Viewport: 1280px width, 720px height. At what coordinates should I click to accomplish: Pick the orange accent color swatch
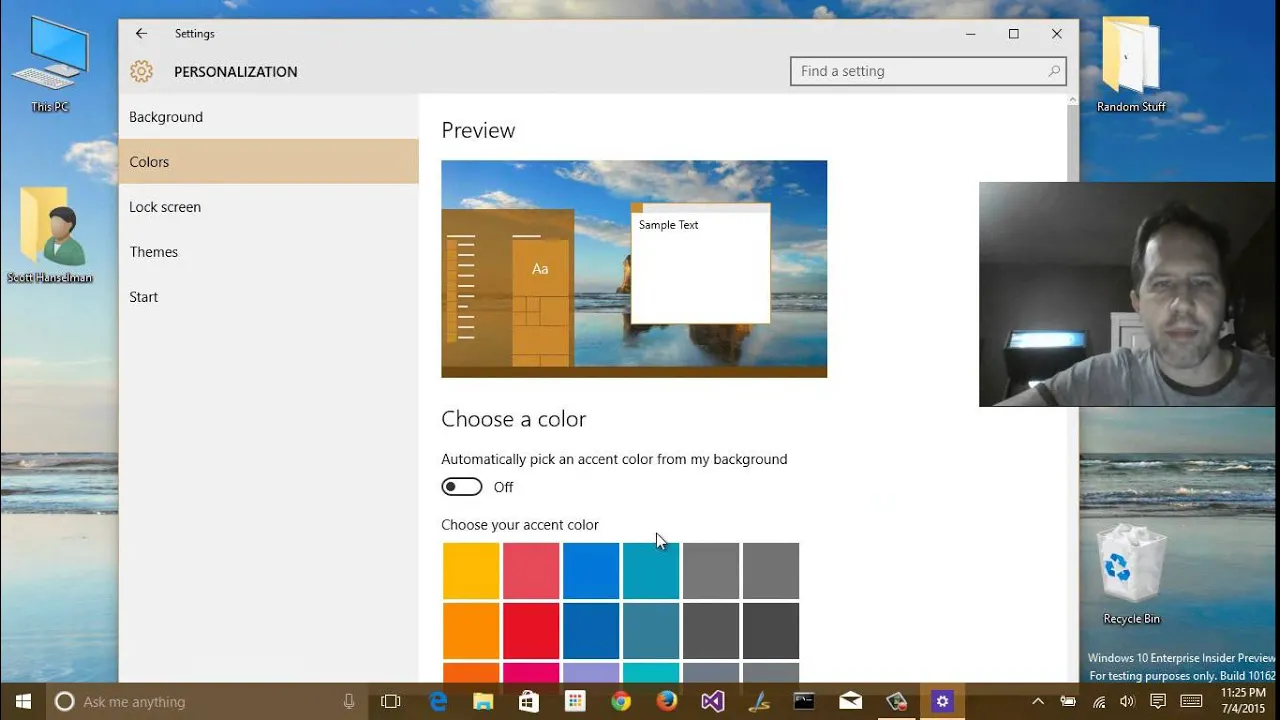[471, 631]
